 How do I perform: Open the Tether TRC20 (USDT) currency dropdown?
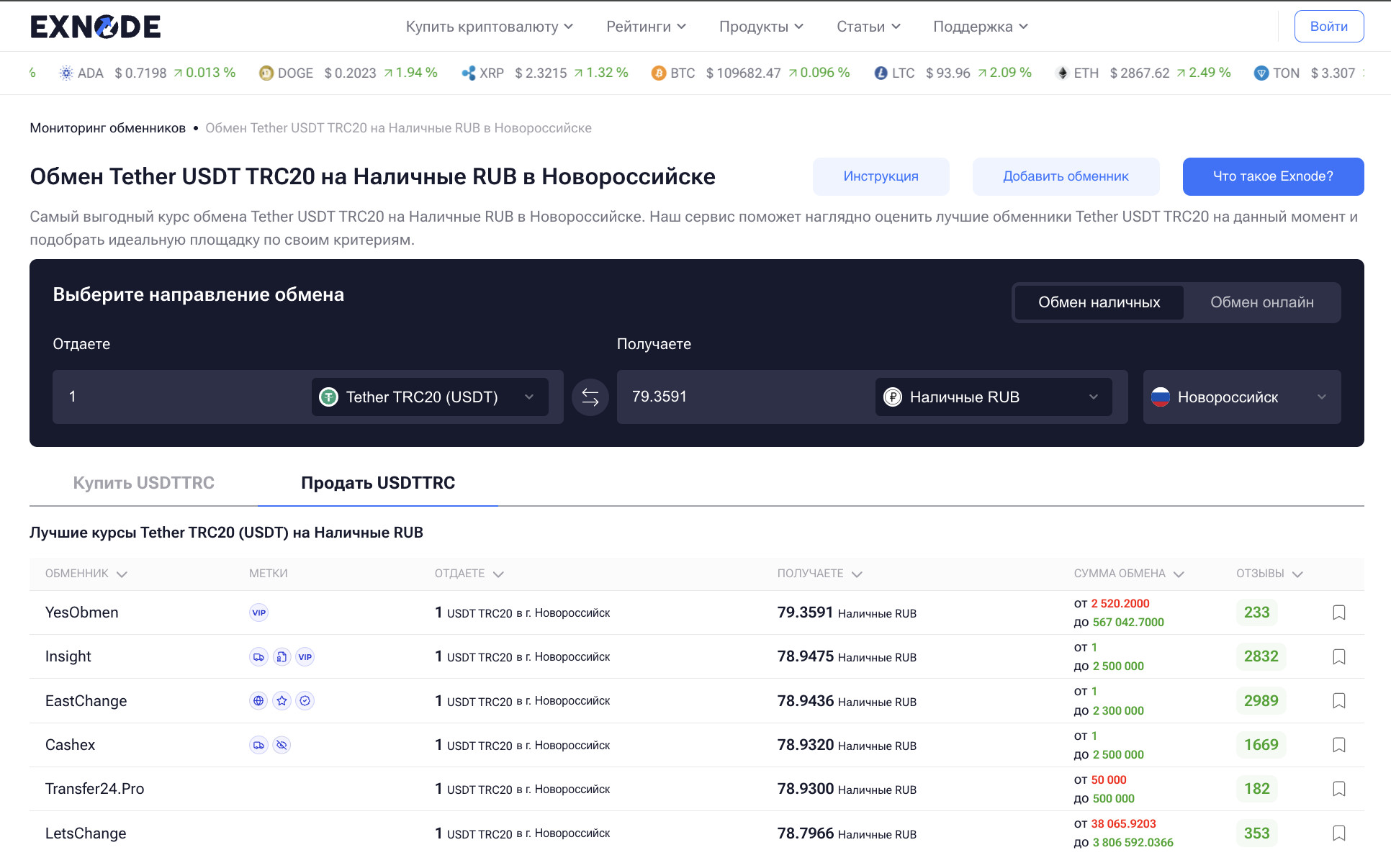430,397
